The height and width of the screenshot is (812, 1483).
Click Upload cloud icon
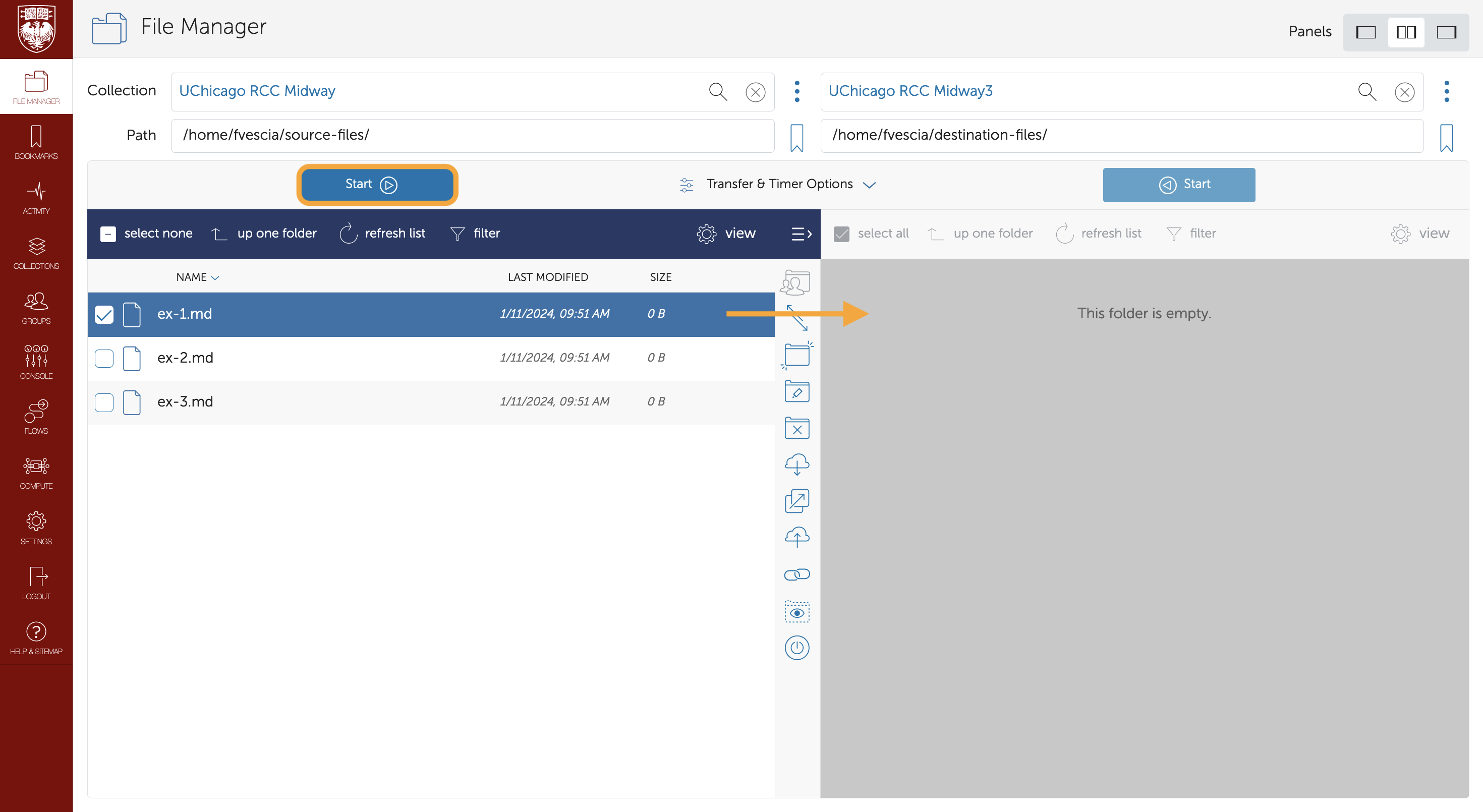pos(797,538)
